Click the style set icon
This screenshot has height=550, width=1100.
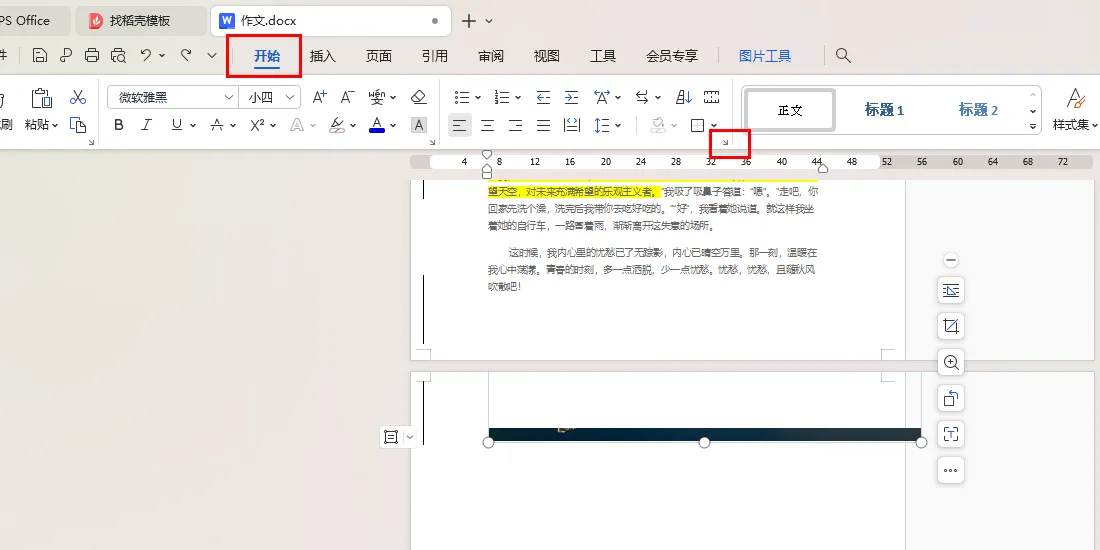[1075, 98]
